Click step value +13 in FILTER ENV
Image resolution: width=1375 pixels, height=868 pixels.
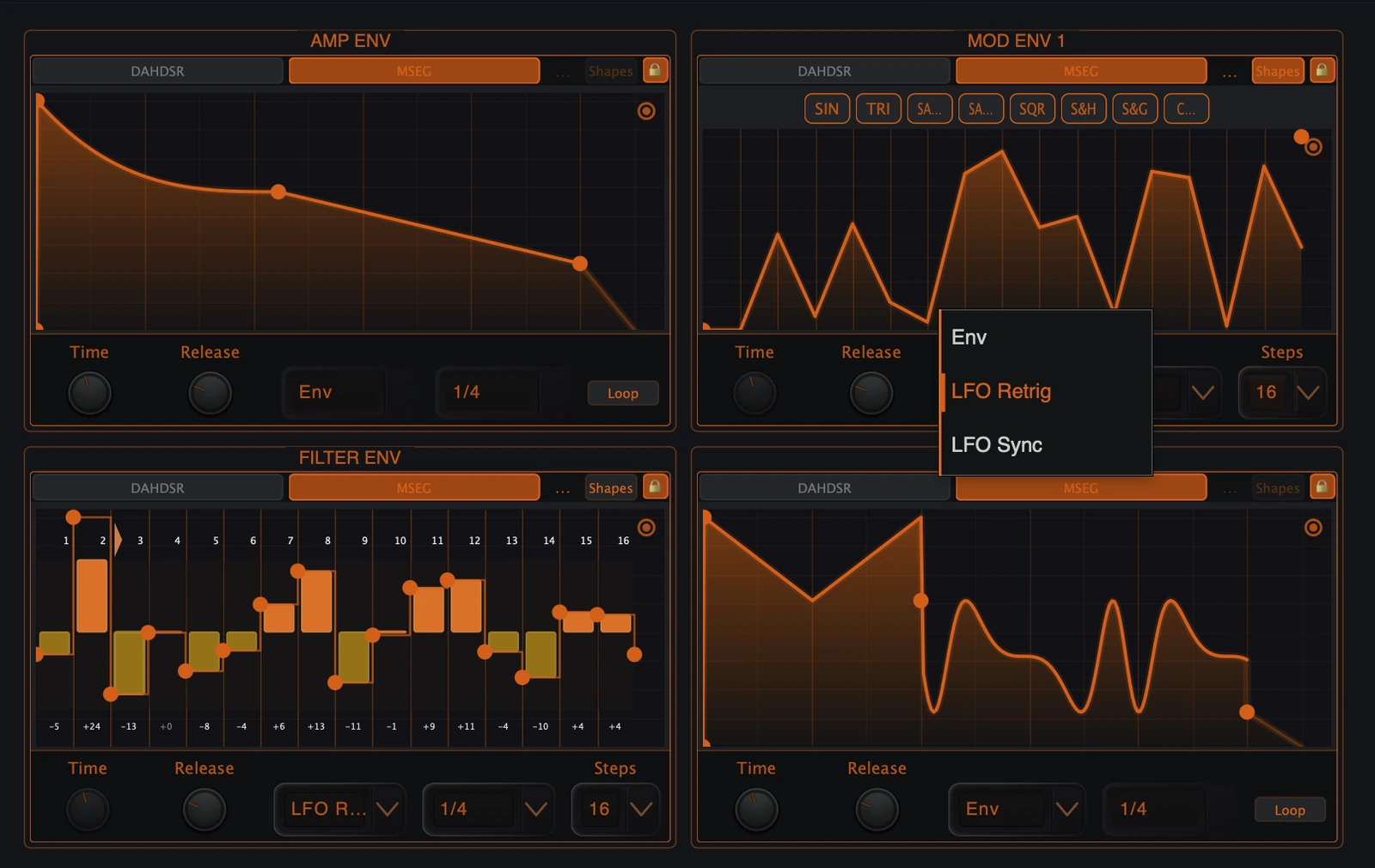(316, 727)
